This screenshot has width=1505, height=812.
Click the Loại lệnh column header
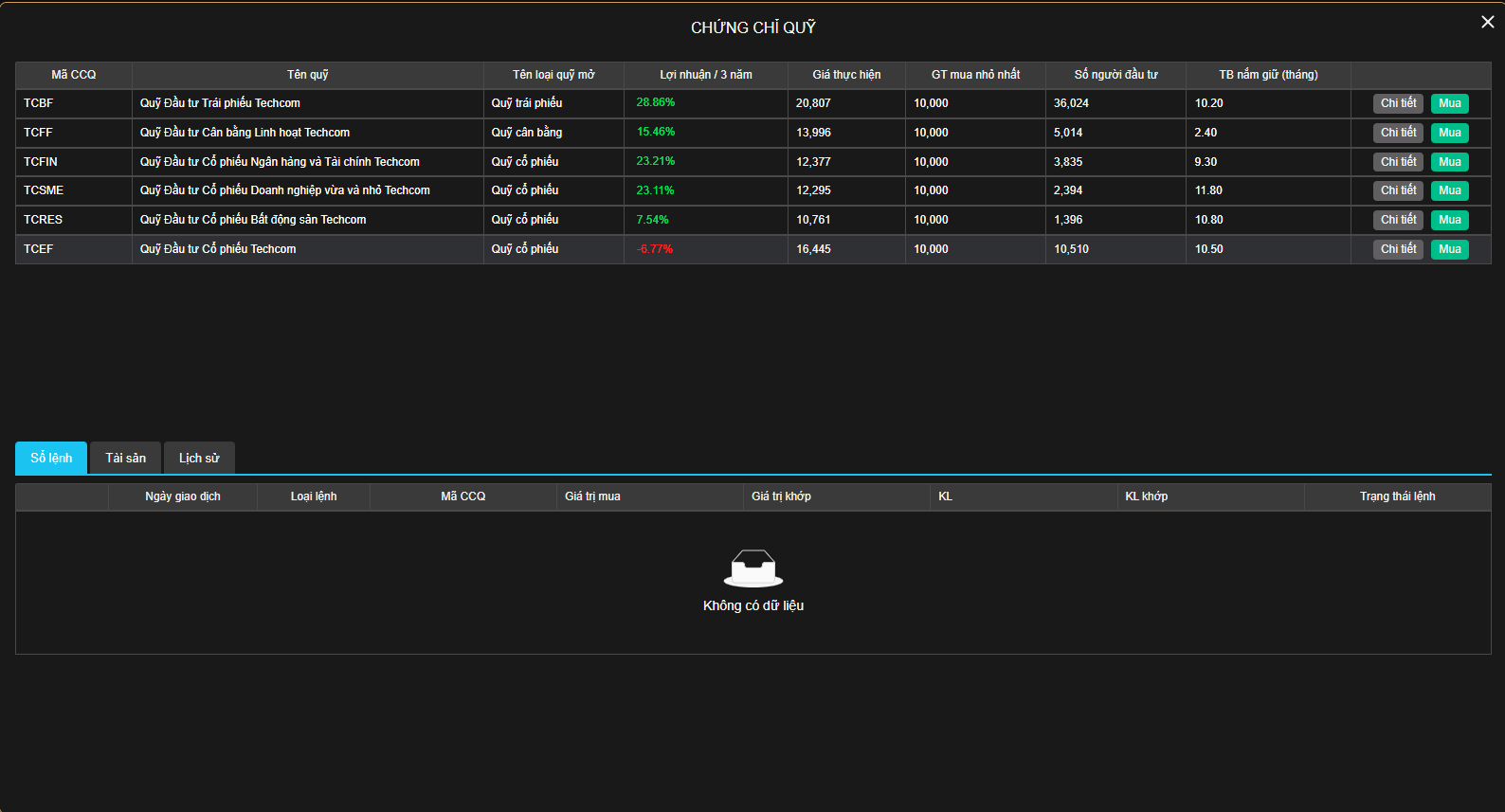tap(314, 496)
